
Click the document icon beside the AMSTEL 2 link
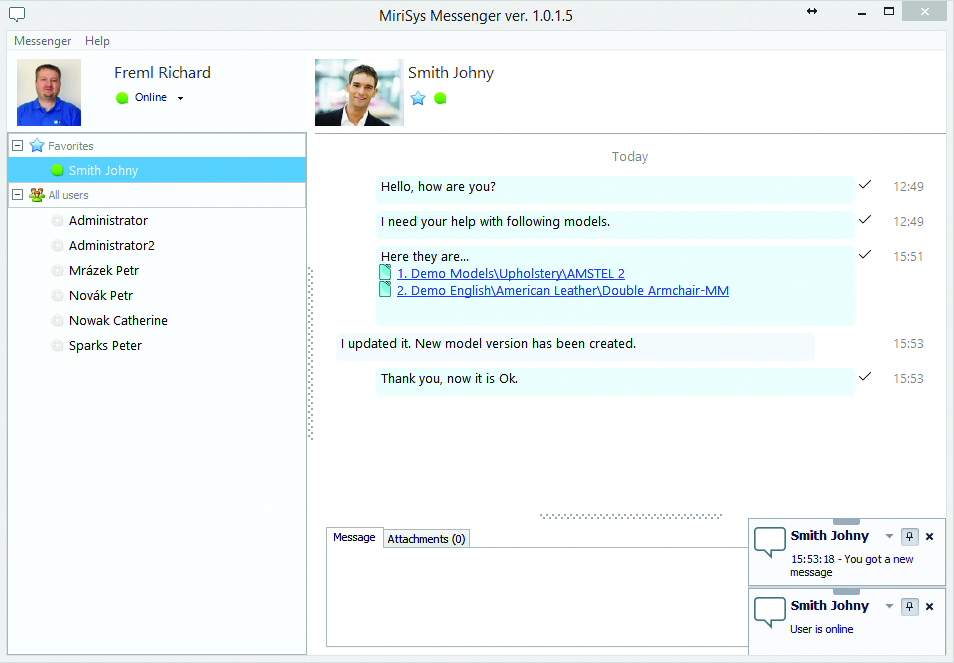pyautogui.click(x=386, y=273)
